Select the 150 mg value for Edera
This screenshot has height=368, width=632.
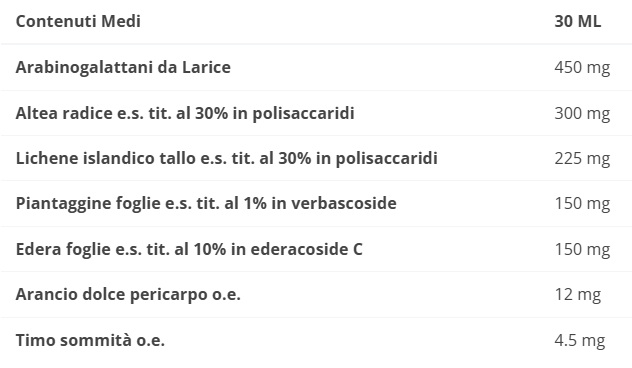click(582, 249)
